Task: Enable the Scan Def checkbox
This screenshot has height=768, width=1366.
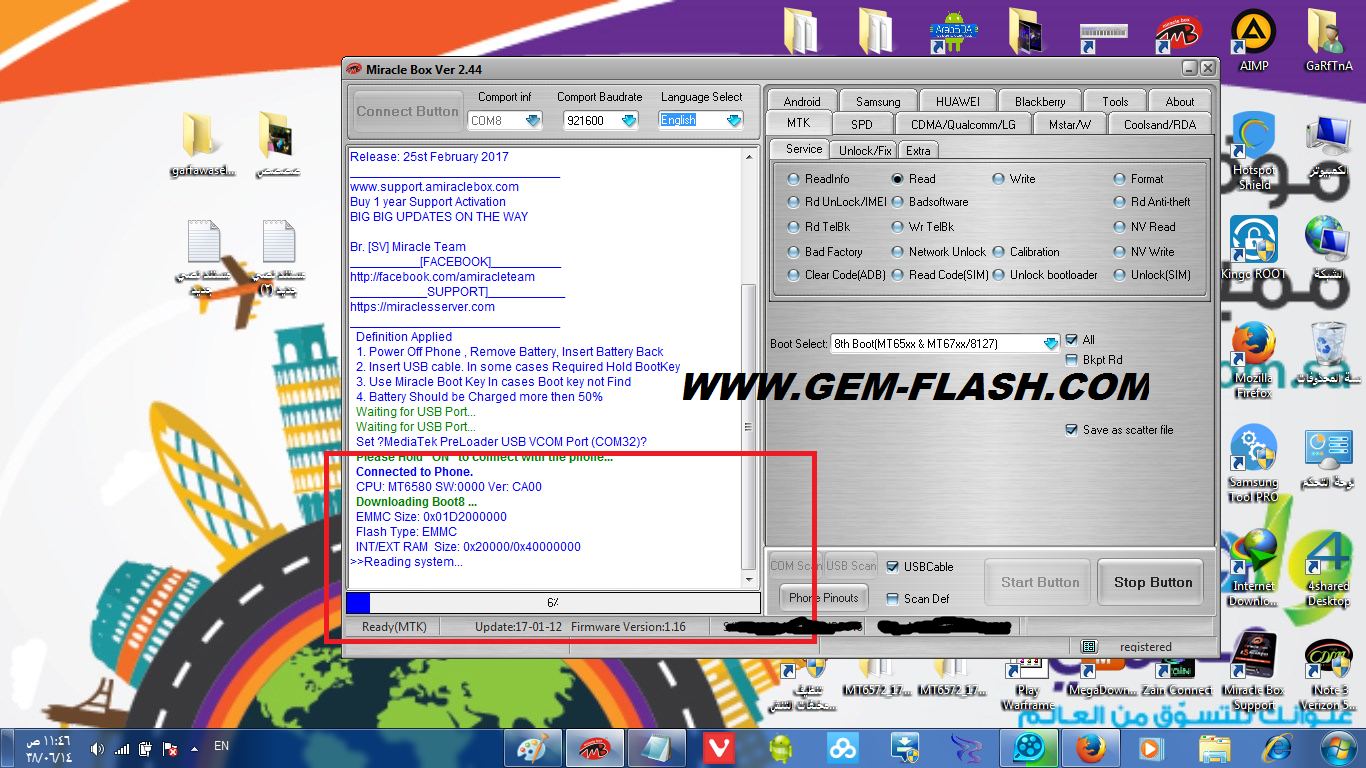Action: click(x=892, y=599)
